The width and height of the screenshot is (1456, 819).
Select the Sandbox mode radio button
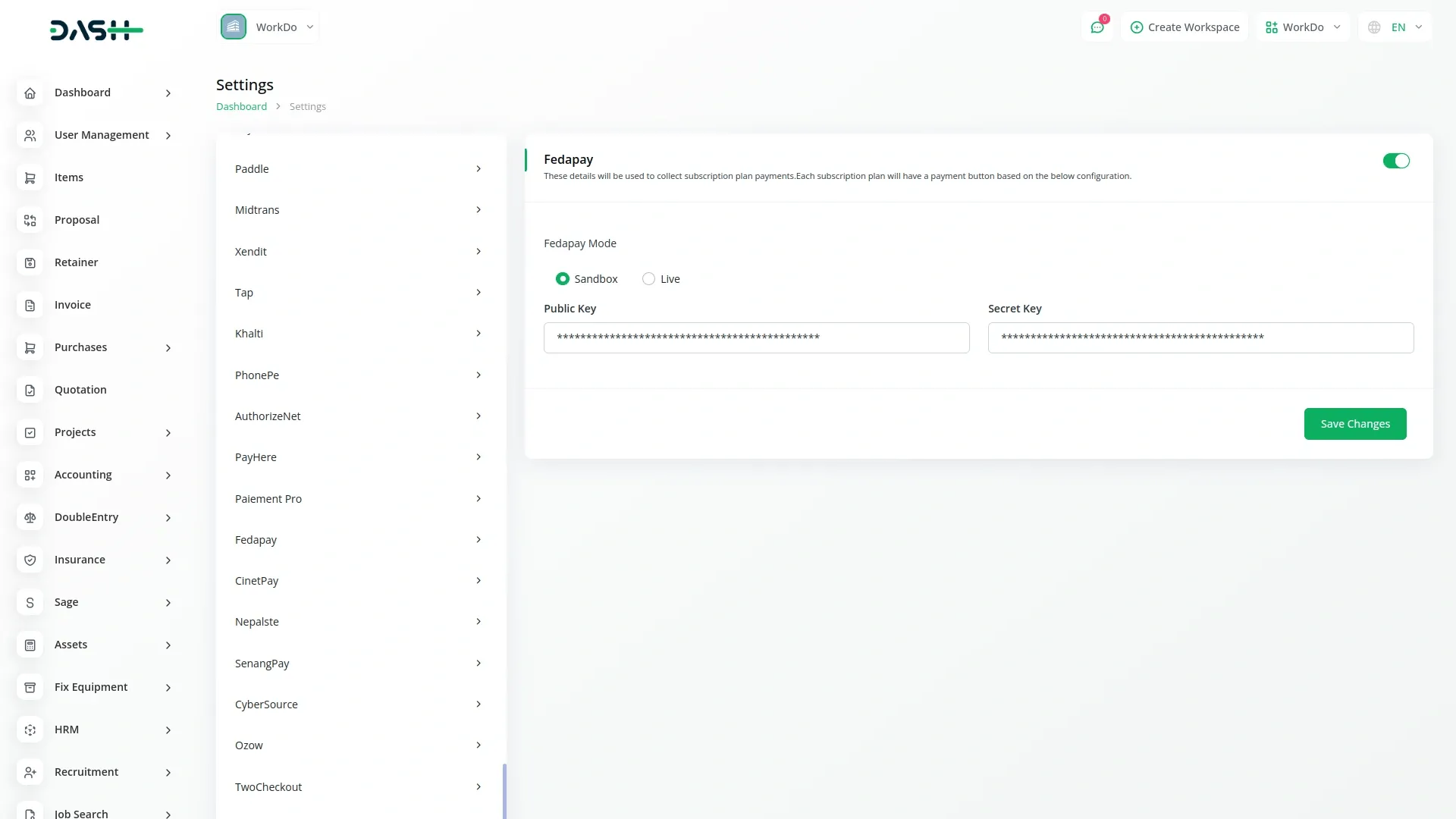coord(562,279)
